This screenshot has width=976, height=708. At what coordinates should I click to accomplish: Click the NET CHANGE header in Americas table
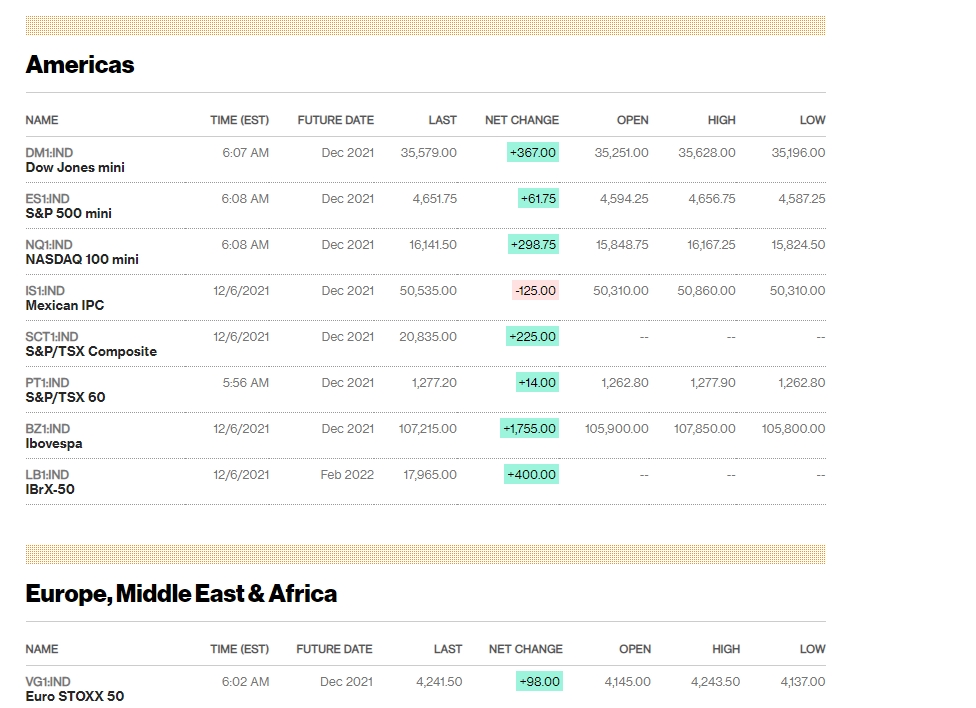[522, 120]
